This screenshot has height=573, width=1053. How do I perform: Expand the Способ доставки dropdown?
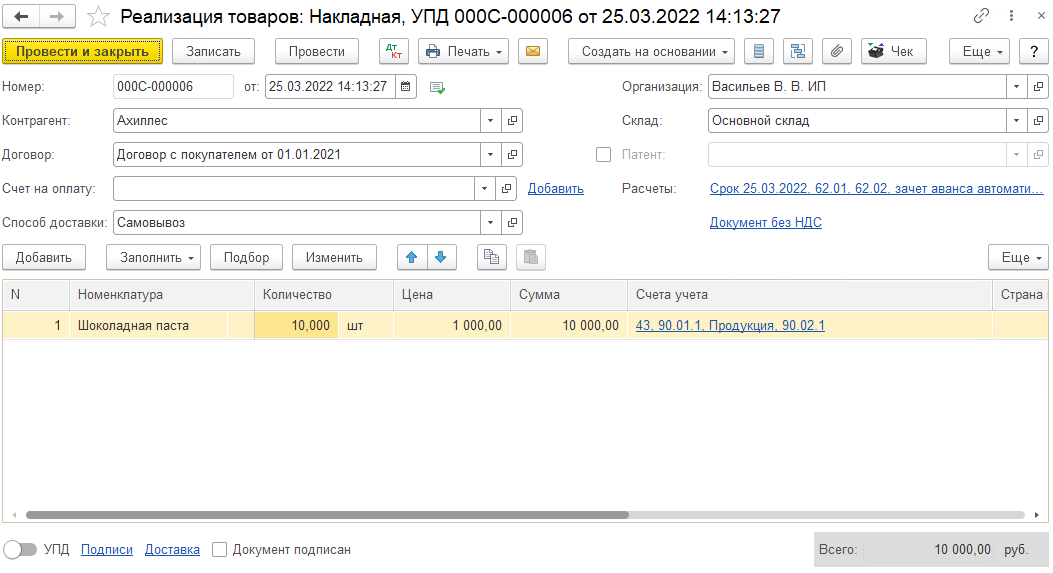[490, 222]
